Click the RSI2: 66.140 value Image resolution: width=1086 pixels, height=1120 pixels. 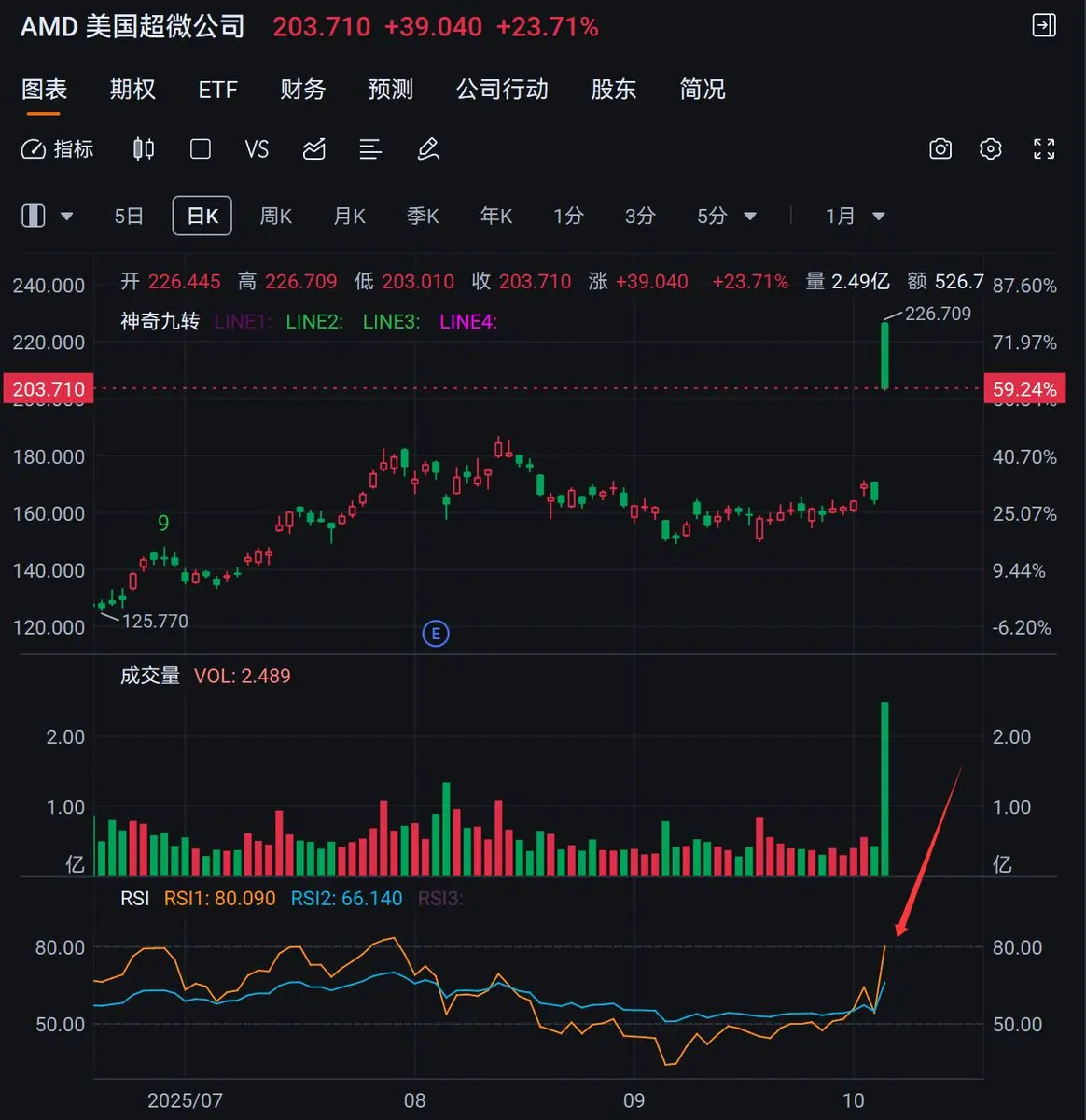point(347,899)
